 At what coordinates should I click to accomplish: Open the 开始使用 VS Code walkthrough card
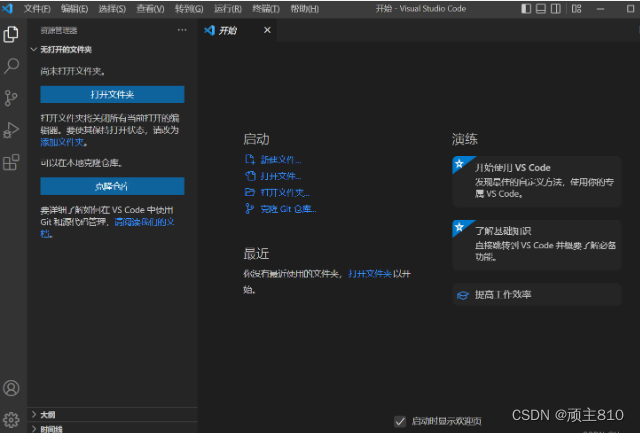(537, 181)
